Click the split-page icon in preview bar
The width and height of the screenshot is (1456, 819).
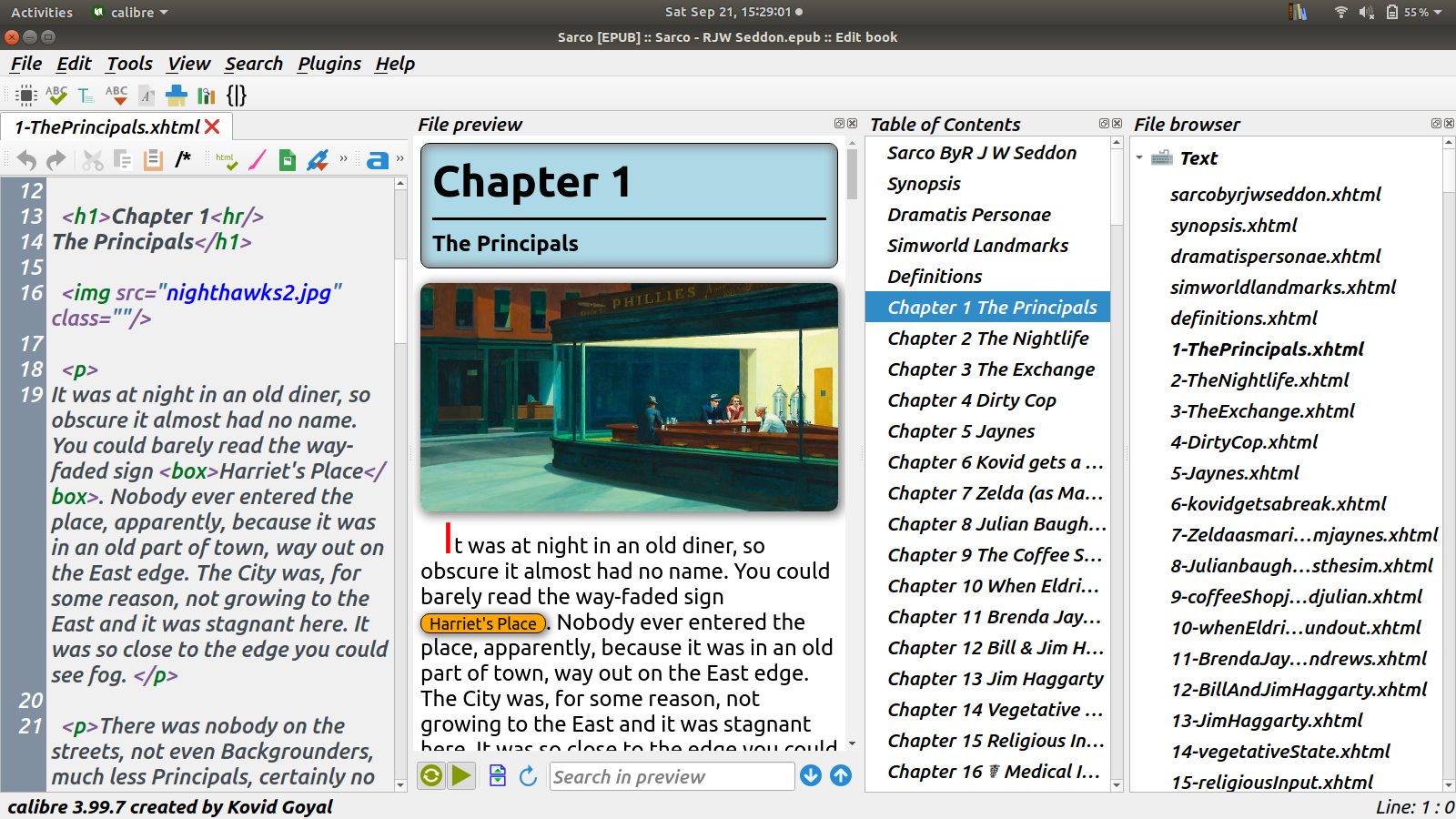[498, 775]
